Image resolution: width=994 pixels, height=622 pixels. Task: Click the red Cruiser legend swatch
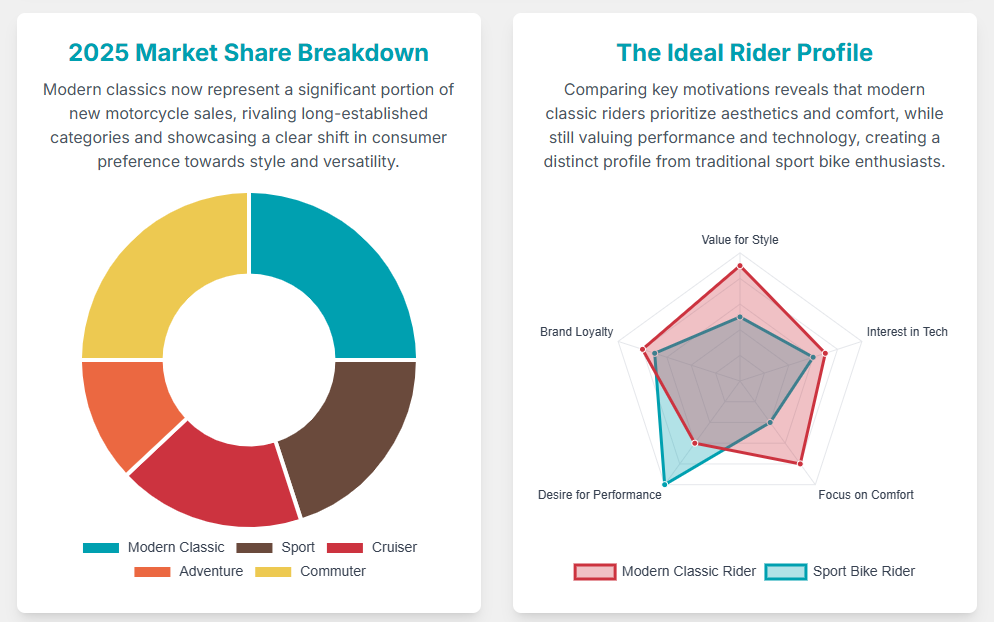pos(344,548)
